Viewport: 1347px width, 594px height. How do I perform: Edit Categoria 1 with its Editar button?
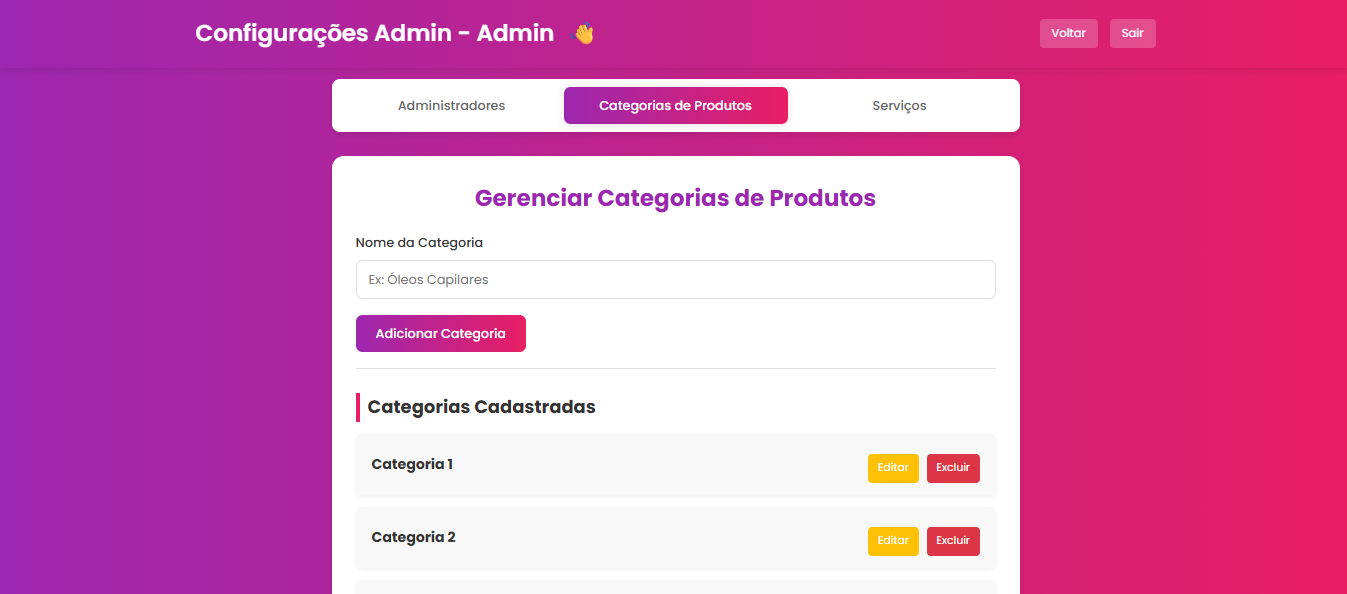pyautogui.click(x=892, y=468)
